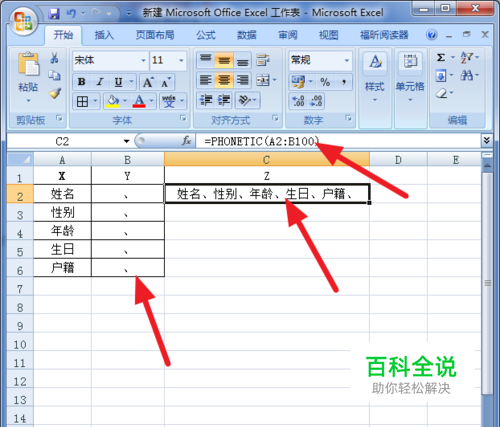
Task: Switch to the 公式 tab
Action: coord(206,35)
